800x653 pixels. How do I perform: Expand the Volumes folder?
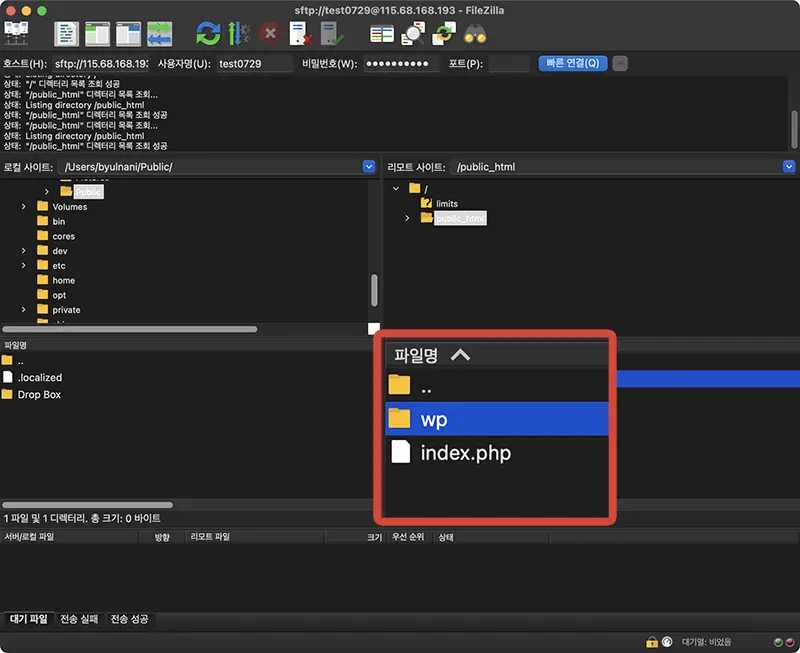[23, 207]
